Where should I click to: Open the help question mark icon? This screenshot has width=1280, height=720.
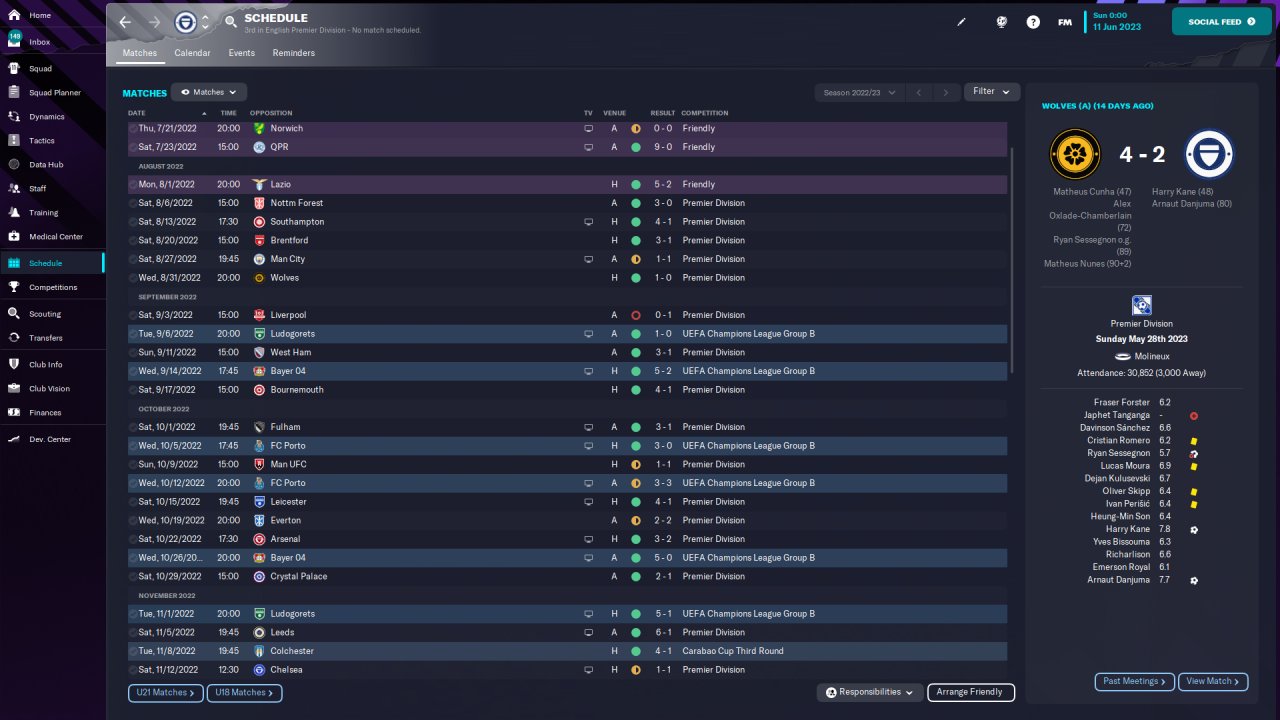pos(1033,22)
